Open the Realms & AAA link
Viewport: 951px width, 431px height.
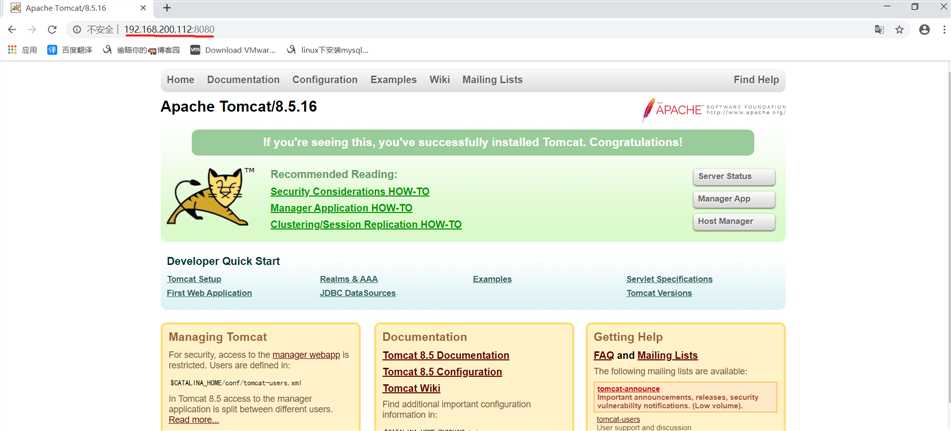[x=349, y=279]
